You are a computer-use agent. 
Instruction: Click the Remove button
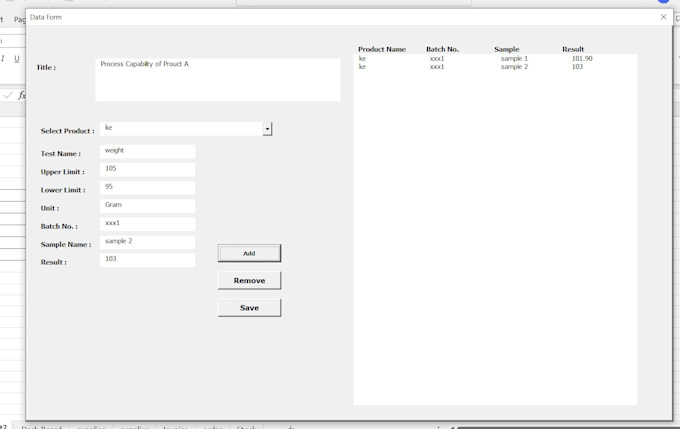pyautogui.click(x=249, y=281)
